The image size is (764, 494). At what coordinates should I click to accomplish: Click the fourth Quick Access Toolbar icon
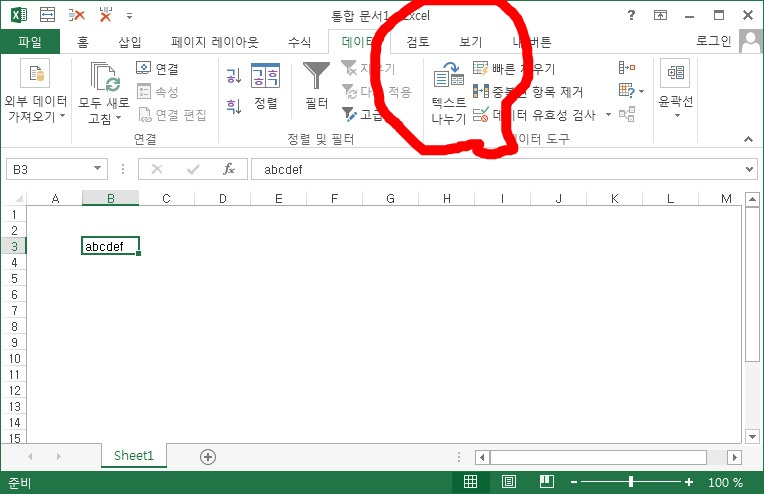coord(105,15)
